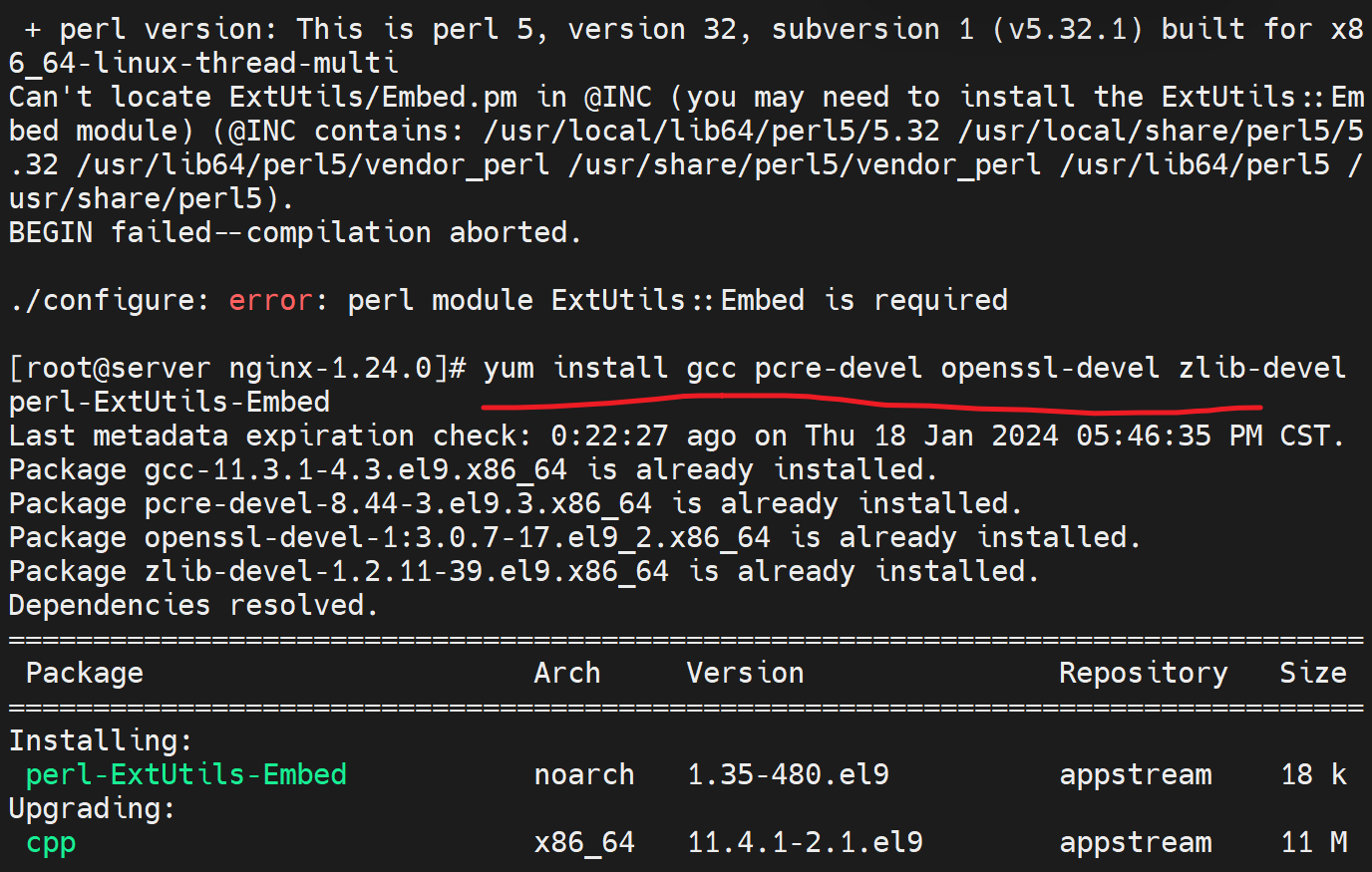Click the "Last metadata expiration check" line
Image resolution: width=1372 pixels, height=872 pixels.
point(676,436)
